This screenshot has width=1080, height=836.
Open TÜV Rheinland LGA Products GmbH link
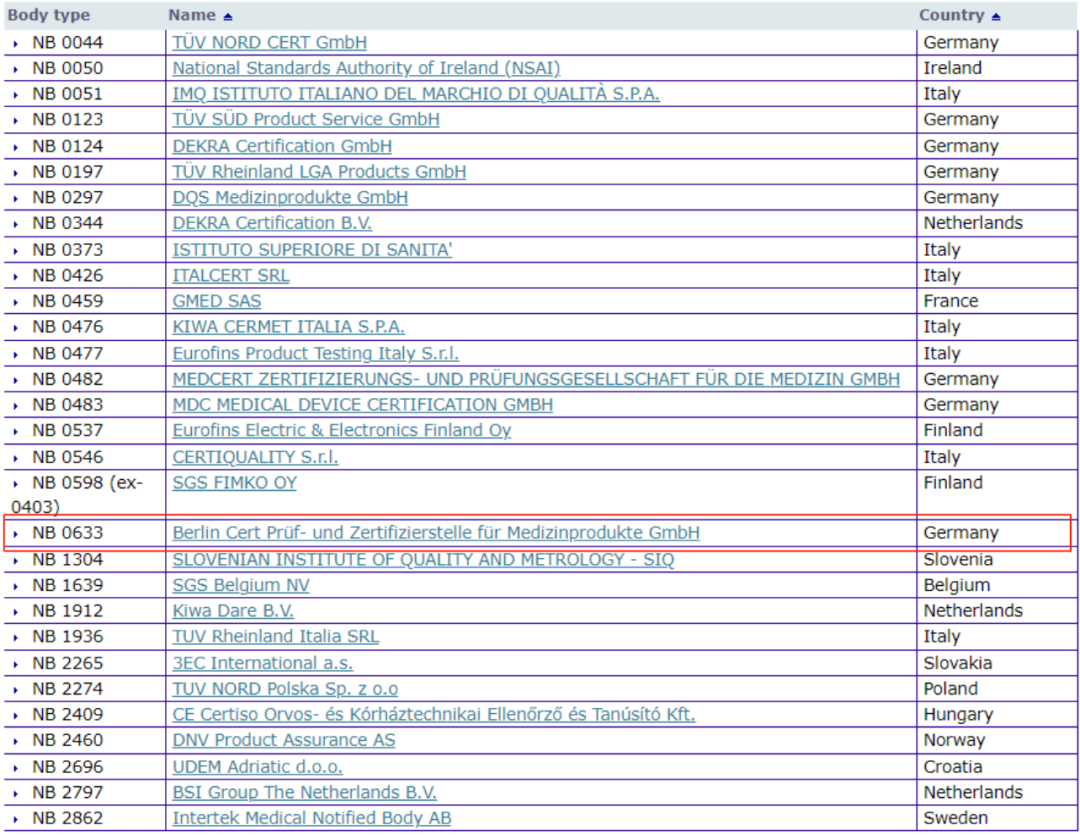pyautogui.click(x=319, y=171)
